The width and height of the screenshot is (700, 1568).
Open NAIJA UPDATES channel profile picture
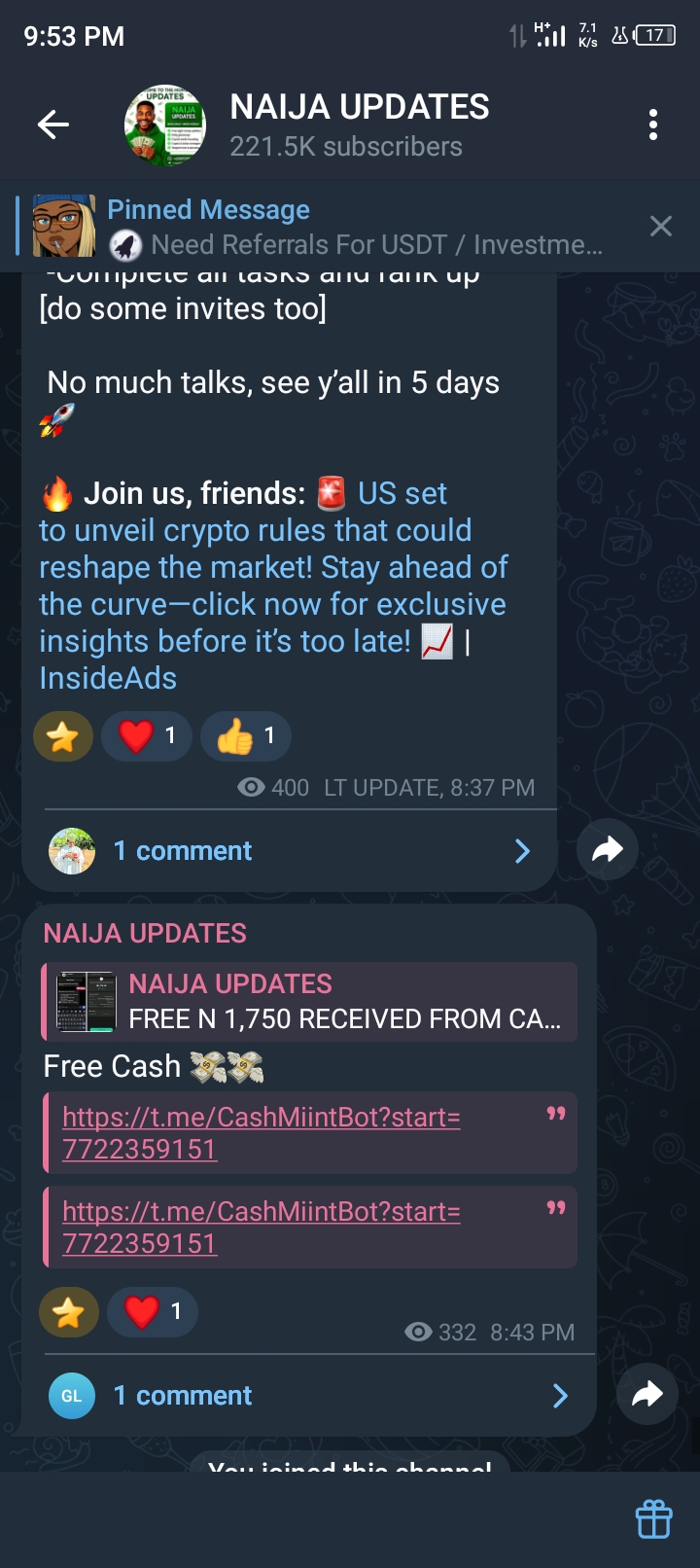(x=165, y=125)
